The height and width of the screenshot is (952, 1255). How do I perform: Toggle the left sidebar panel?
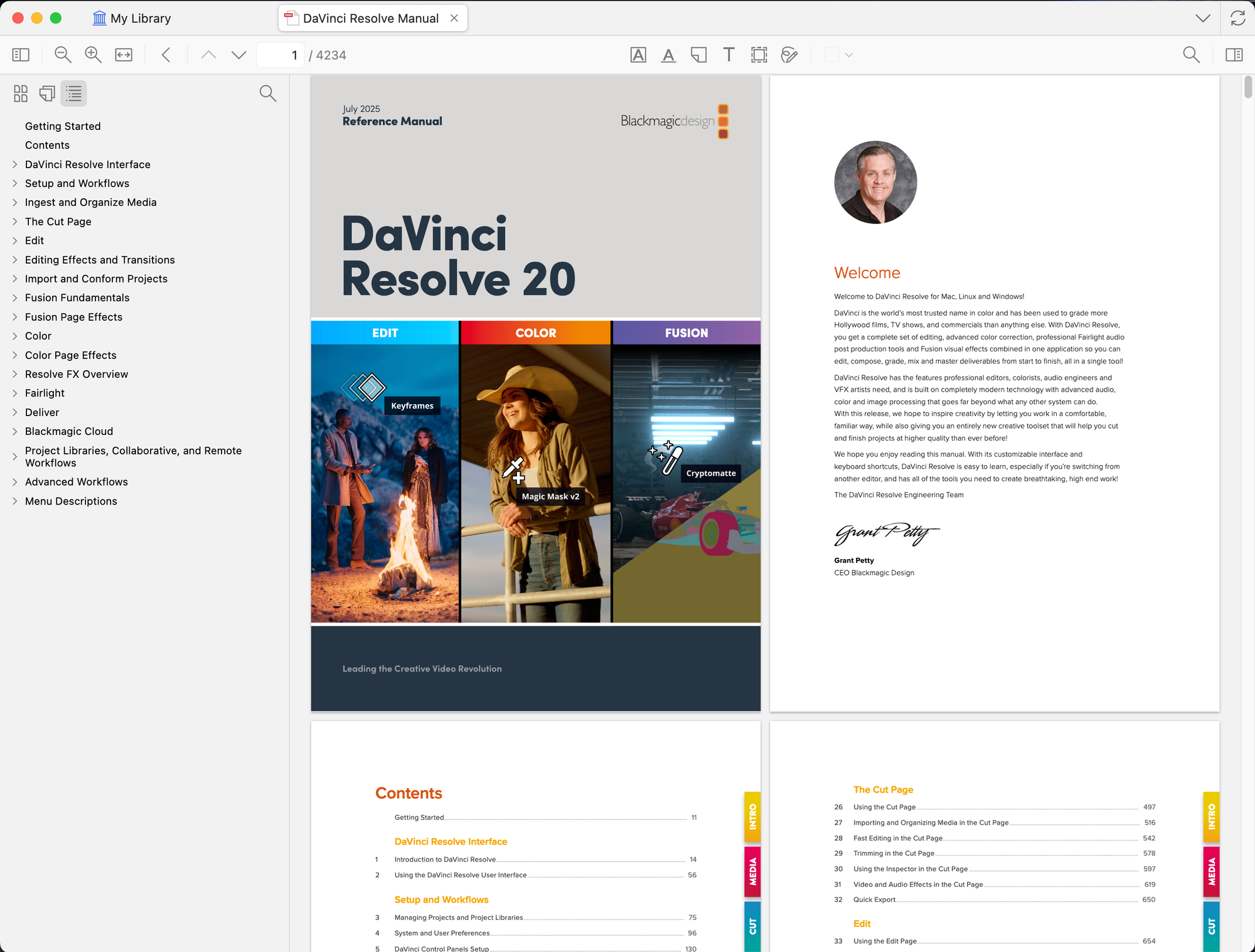click(21, 55)
